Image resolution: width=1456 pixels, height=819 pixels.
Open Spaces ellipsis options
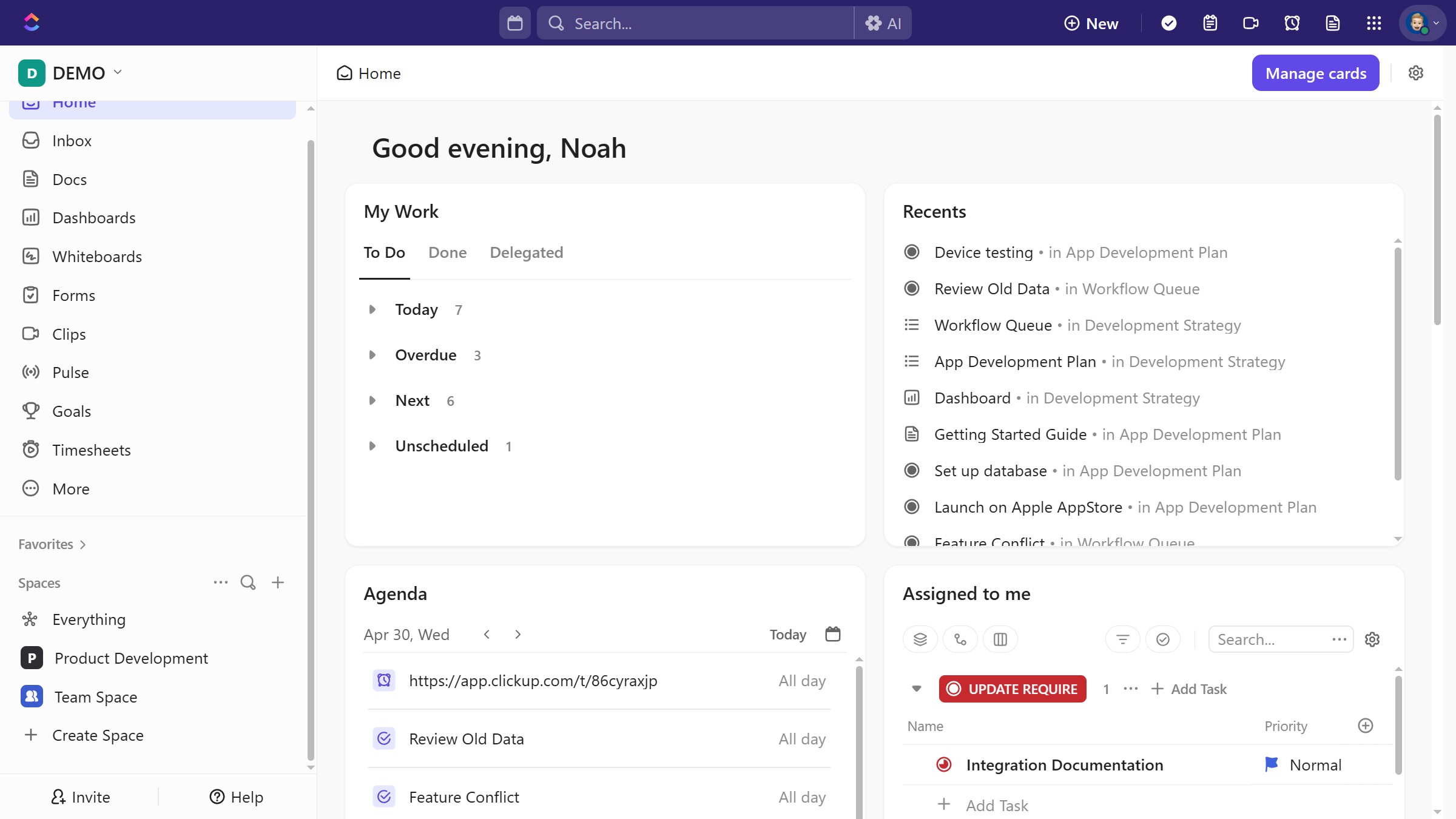220,582
